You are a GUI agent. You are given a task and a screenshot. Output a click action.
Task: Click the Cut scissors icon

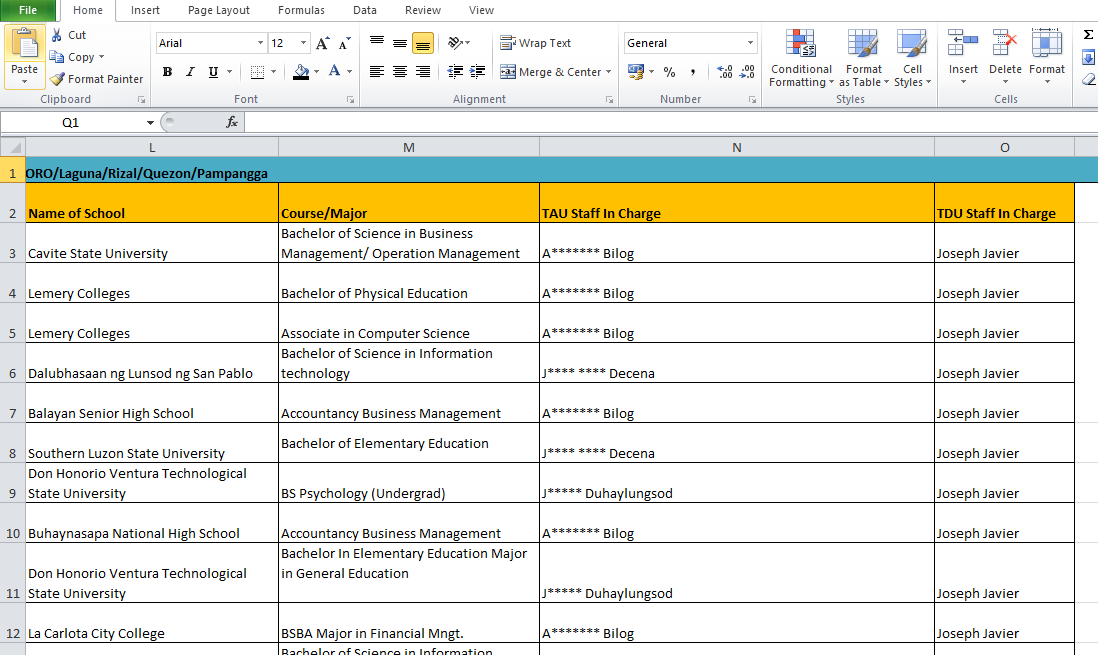point(58,35)
